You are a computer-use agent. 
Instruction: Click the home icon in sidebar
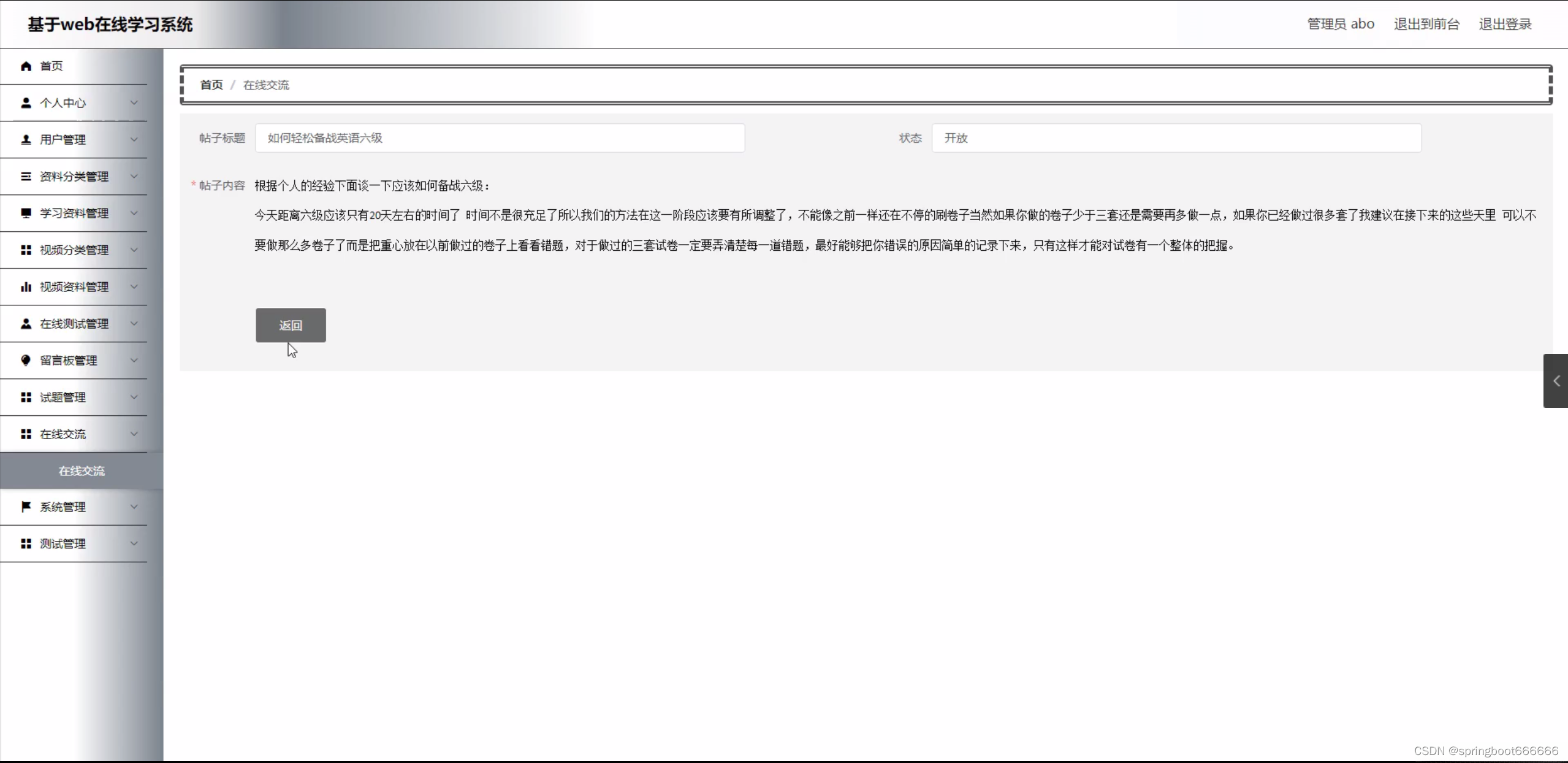pyautogui.click(x=26, y=66)
